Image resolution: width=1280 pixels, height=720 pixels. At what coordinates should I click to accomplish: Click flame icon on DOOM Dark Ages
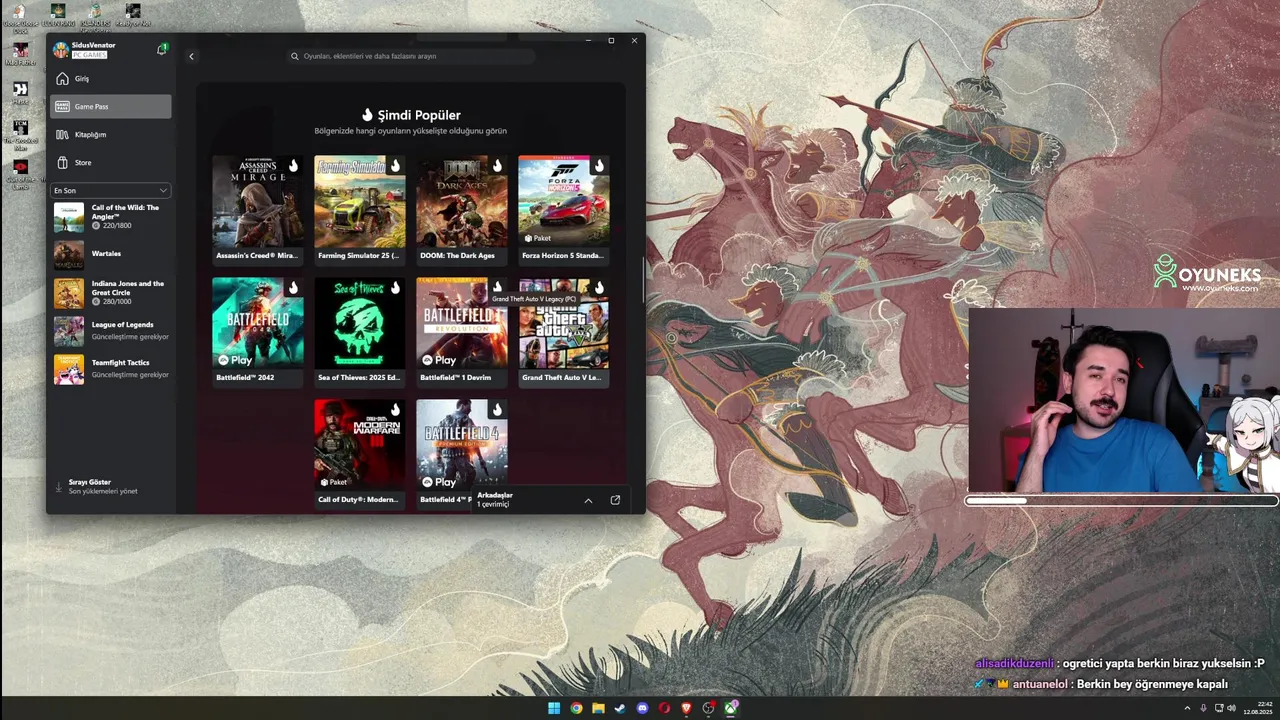click(497, 166)
